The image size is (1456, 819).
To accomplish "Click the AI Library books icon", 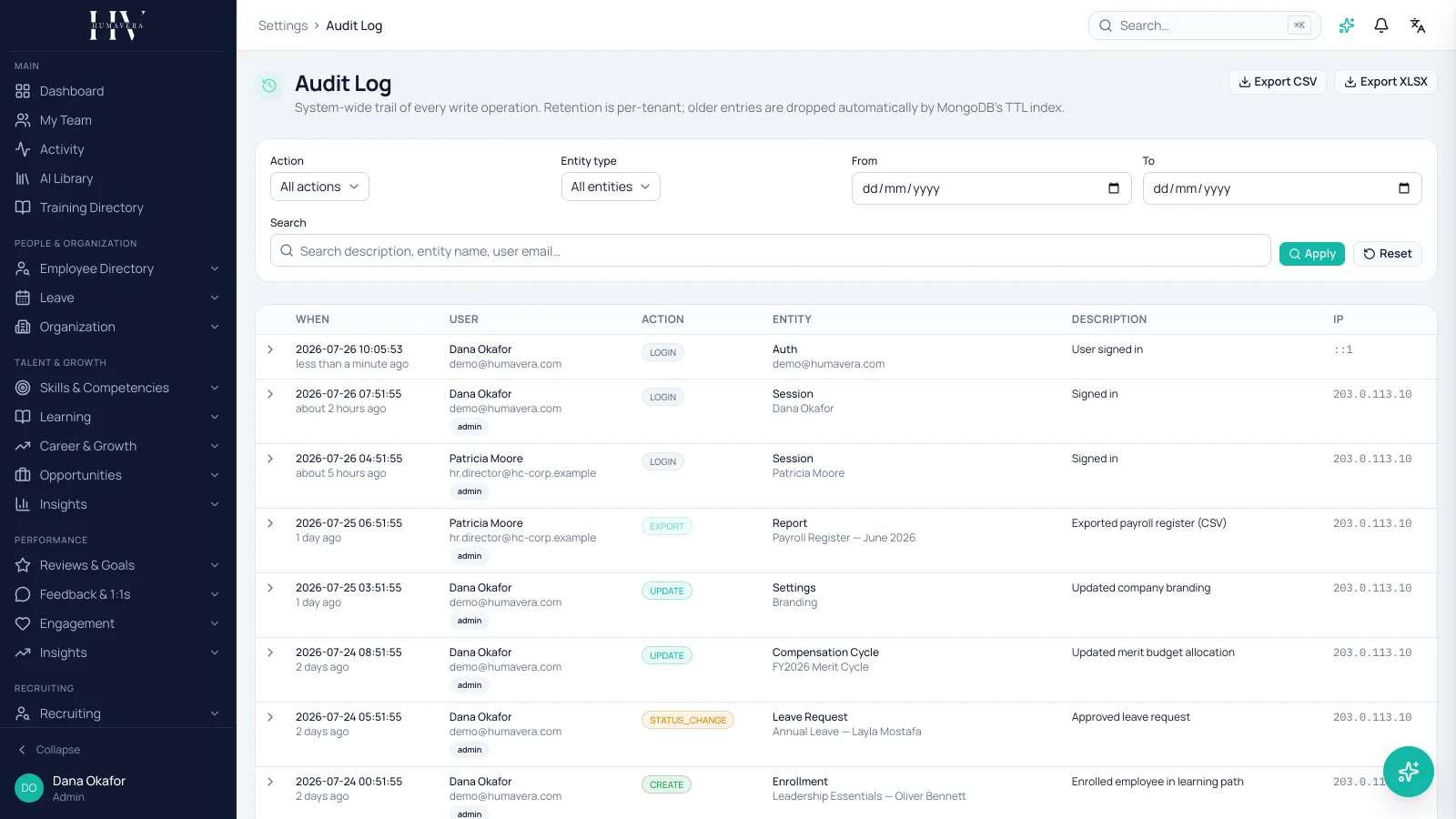I will coord(23,178).
